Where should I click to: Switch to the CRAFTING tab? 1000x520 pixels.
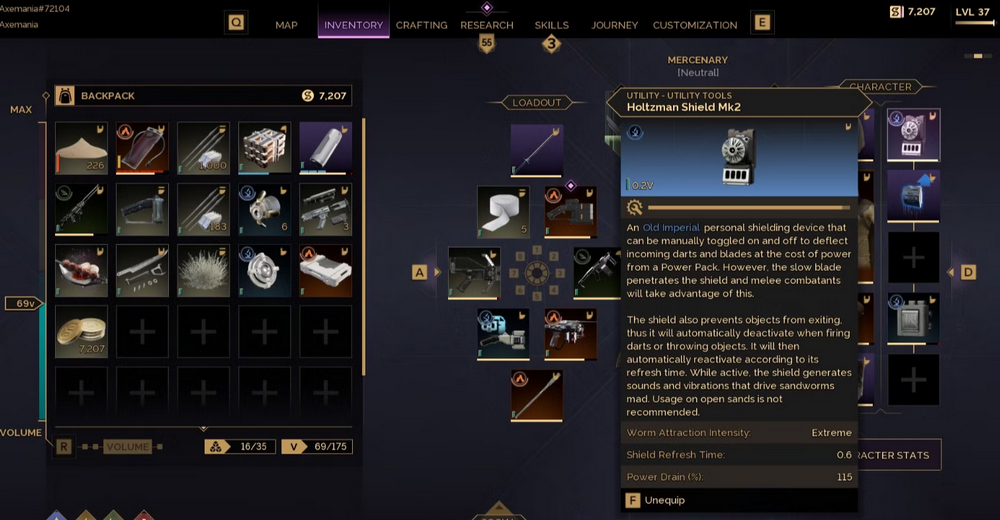pyautogui.click(x=422, y=25)
